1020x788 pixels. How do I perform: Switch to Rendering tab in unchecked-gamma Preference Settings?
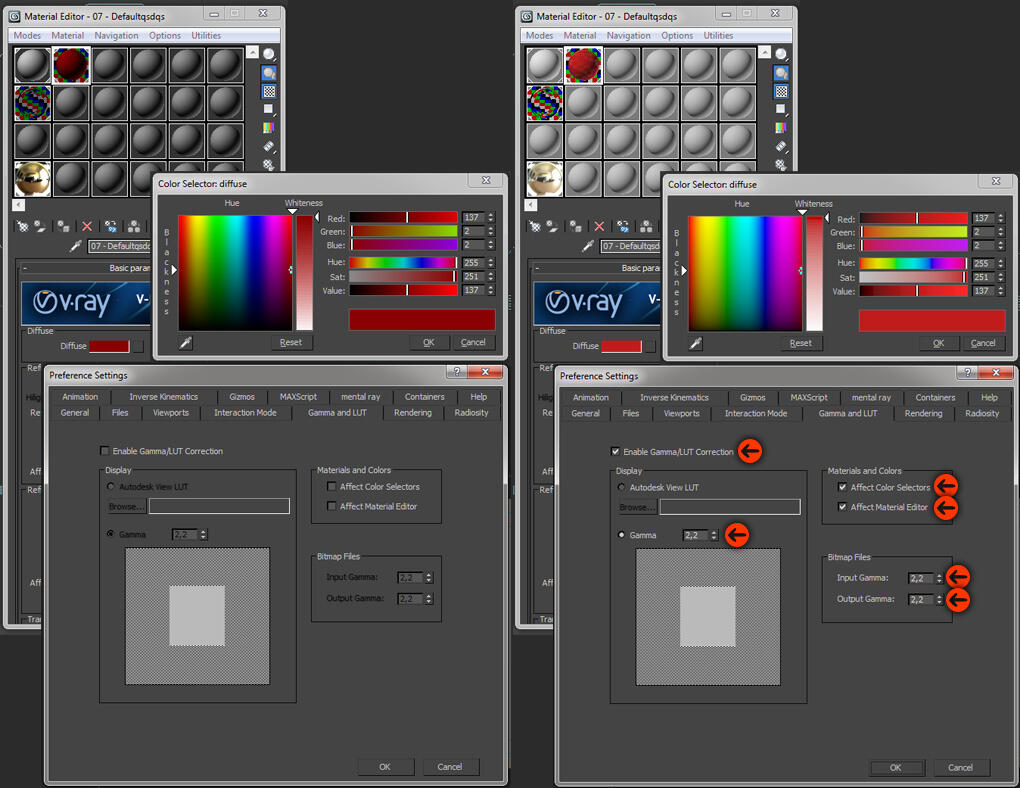(412, 413)
